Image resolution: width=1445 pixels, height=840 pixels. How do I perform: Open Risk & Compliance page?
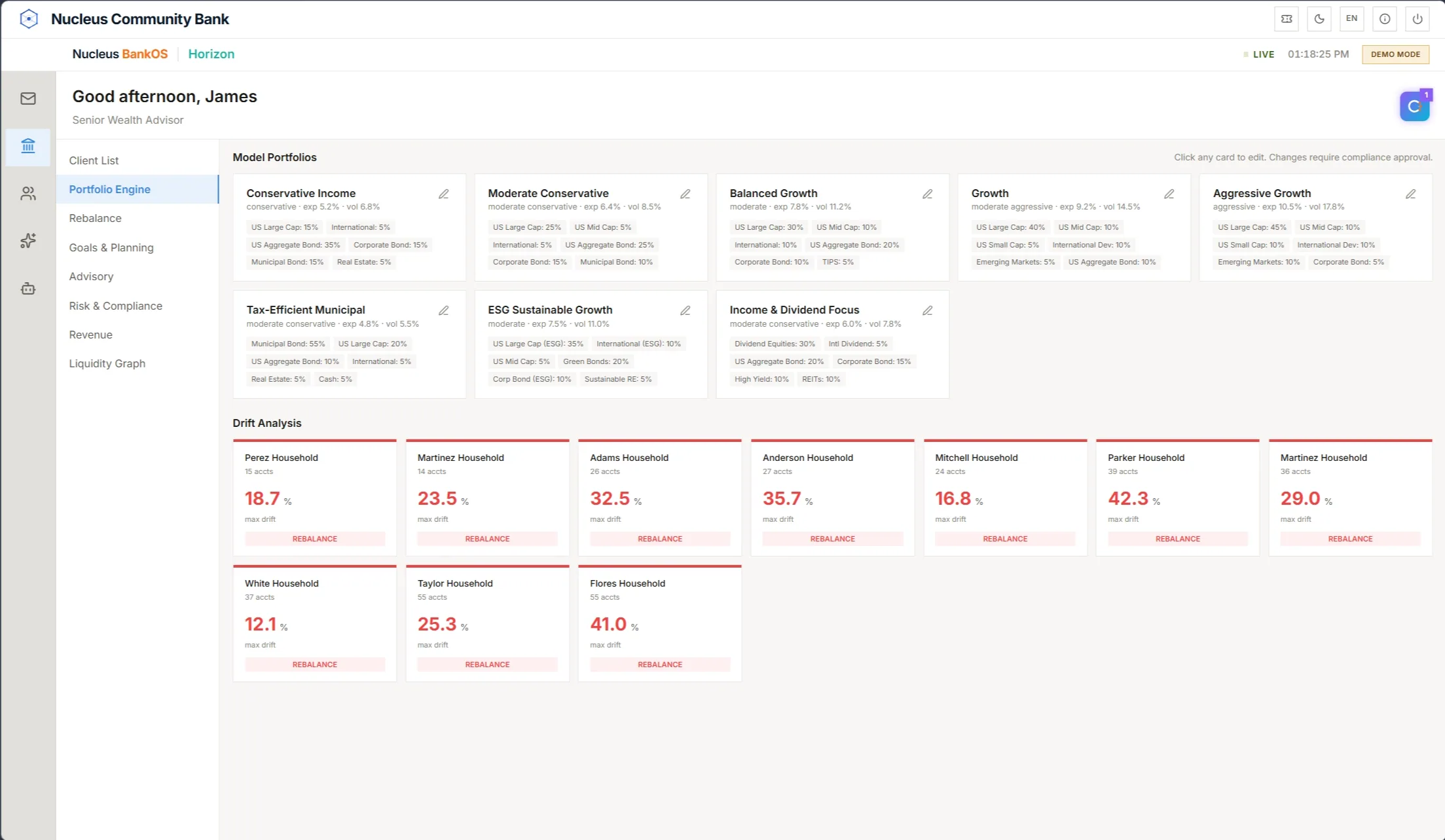(137, 306)
